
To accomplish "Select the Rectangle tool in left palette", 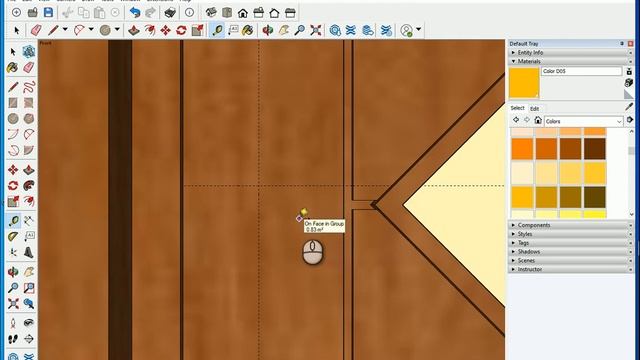I will (x=13, y=103).
